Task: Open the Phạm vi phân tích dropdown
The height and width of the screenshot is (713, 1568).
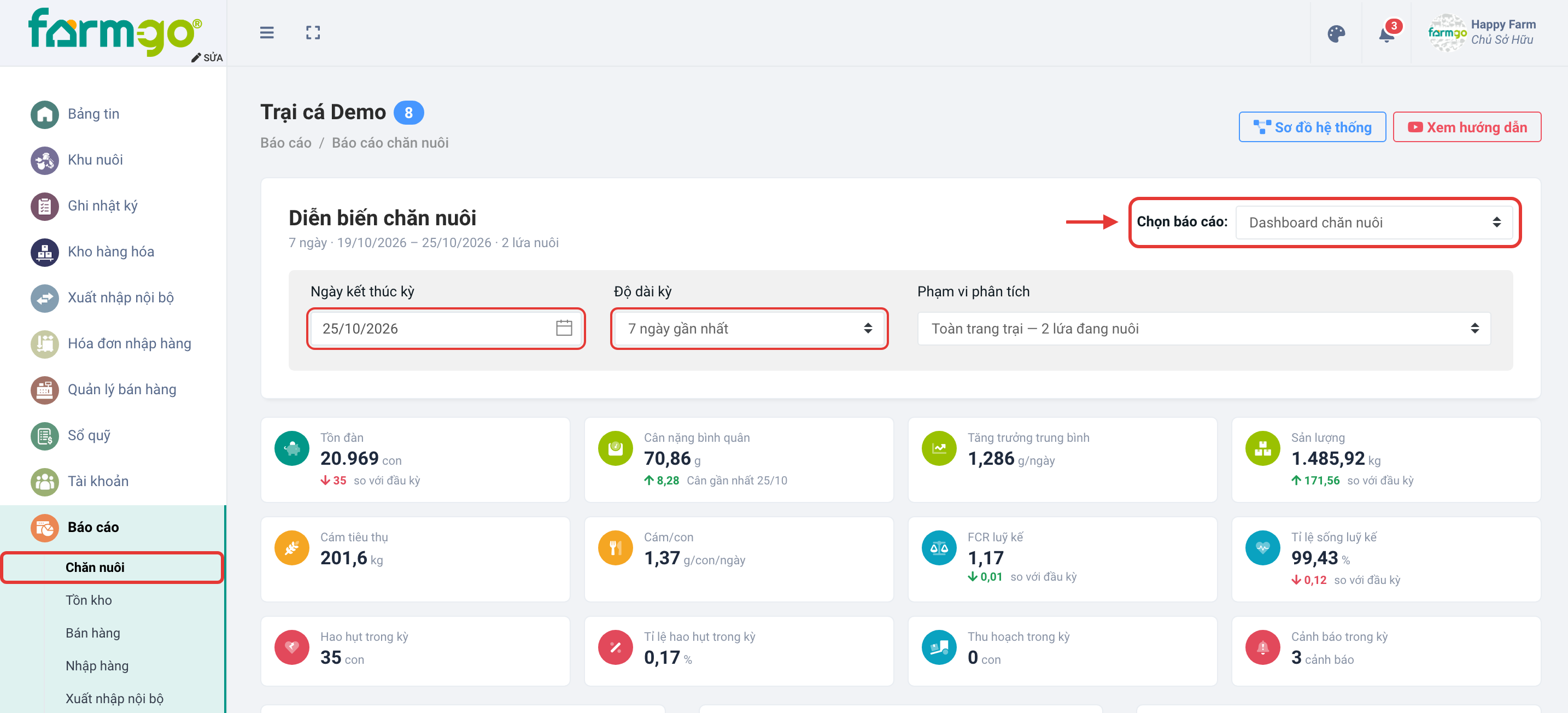Action: click(x=1203, y=329)
